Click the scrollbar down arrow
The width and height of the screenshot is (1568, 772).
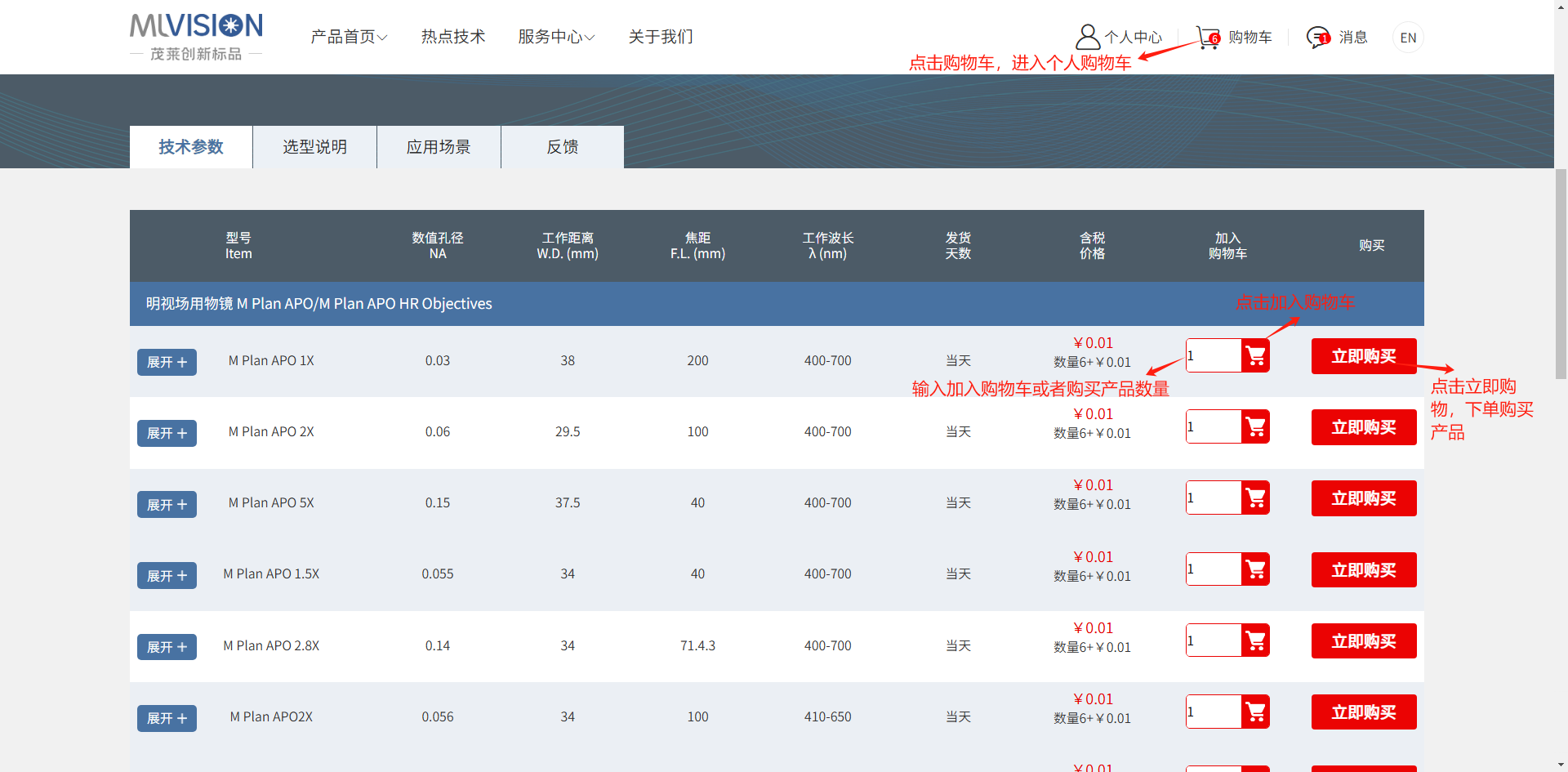1561,765
